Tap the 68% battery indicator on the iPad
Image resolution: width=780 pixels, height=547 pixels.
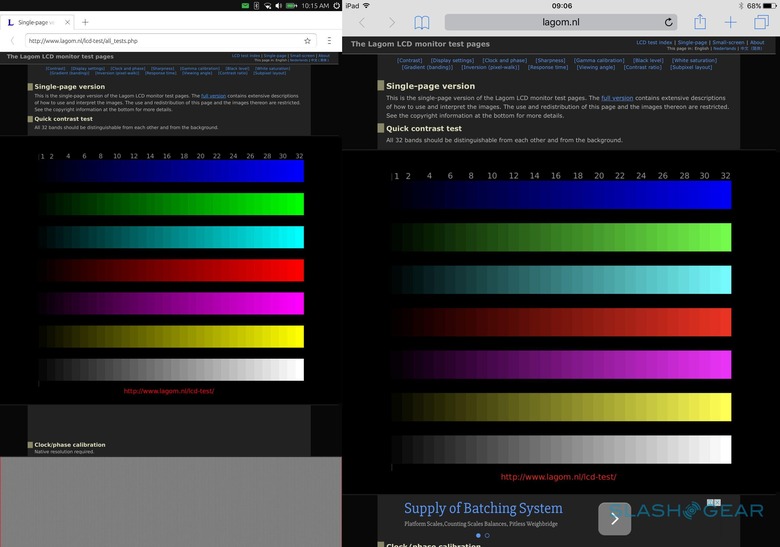coord(762,6)
